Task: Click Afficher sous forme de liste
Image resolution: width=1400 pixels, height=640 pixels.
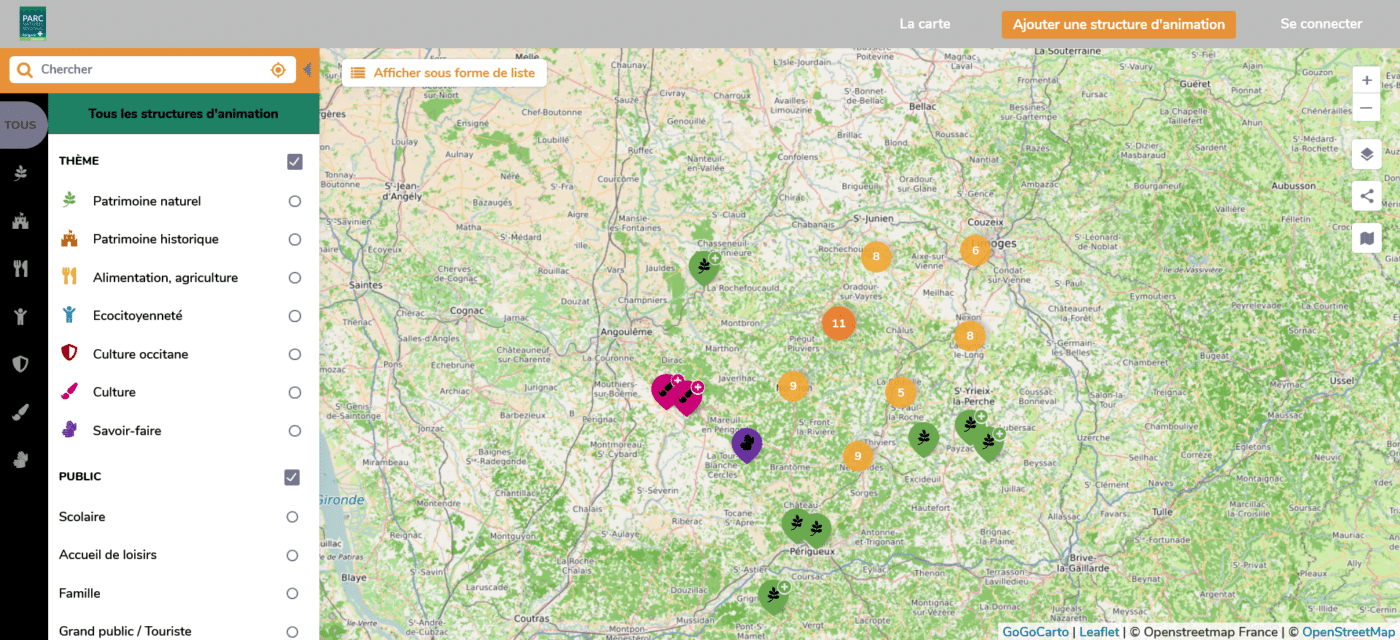Action: (x=444, y=73)
